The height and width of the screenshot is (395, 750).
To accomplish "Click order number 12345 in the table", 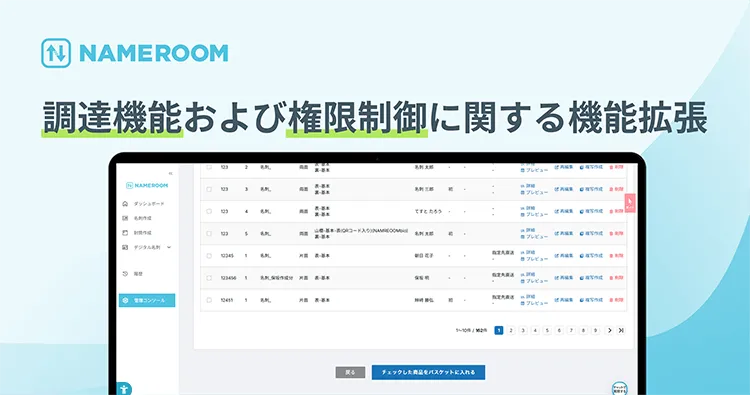I will (x=227, y=256).
